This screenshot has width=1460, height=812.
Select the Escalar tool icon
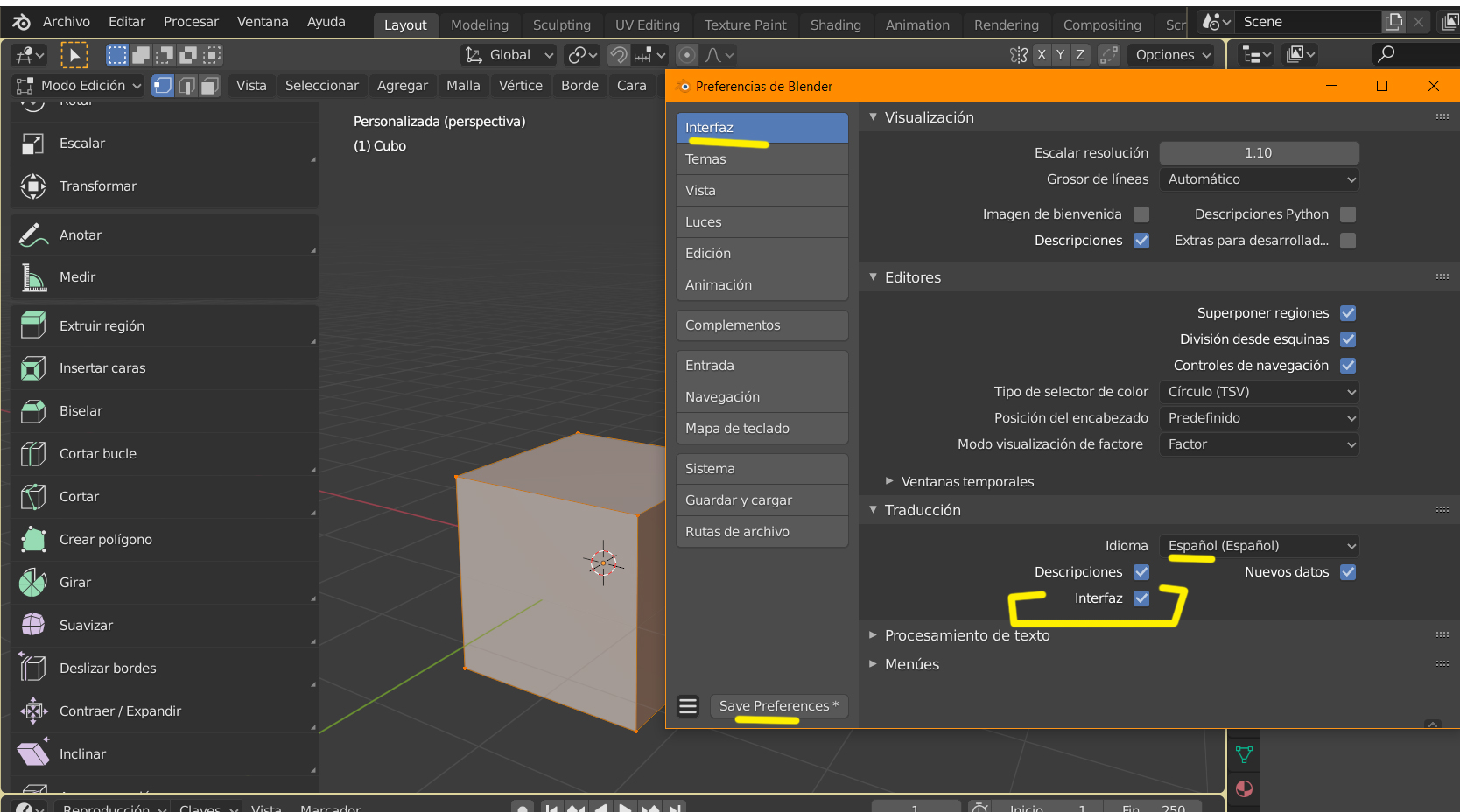[x=33, y=143]
